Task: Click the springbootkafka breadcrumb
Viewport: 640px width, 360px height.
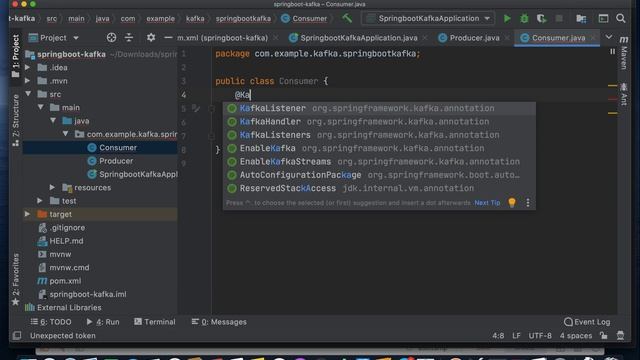Action: 243,18
